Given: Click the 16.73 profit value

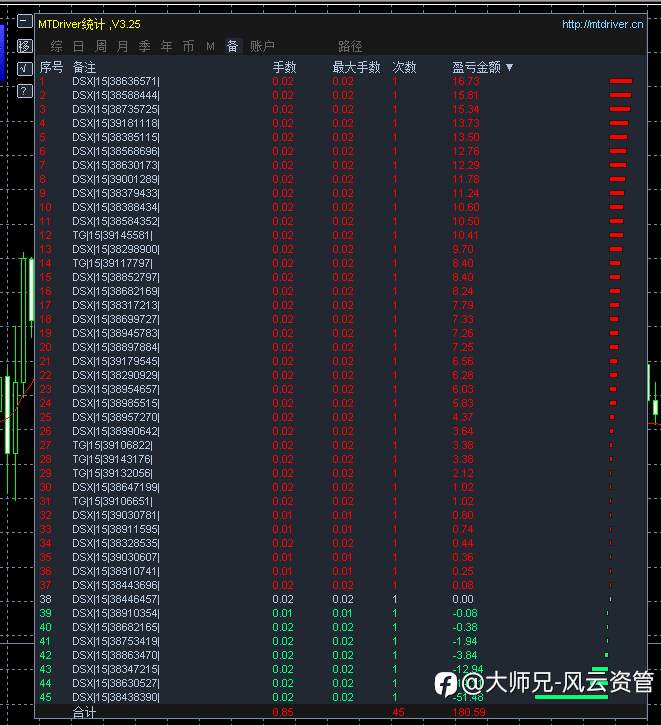Looking at the screenshot, I should click(x=466, y=81).
